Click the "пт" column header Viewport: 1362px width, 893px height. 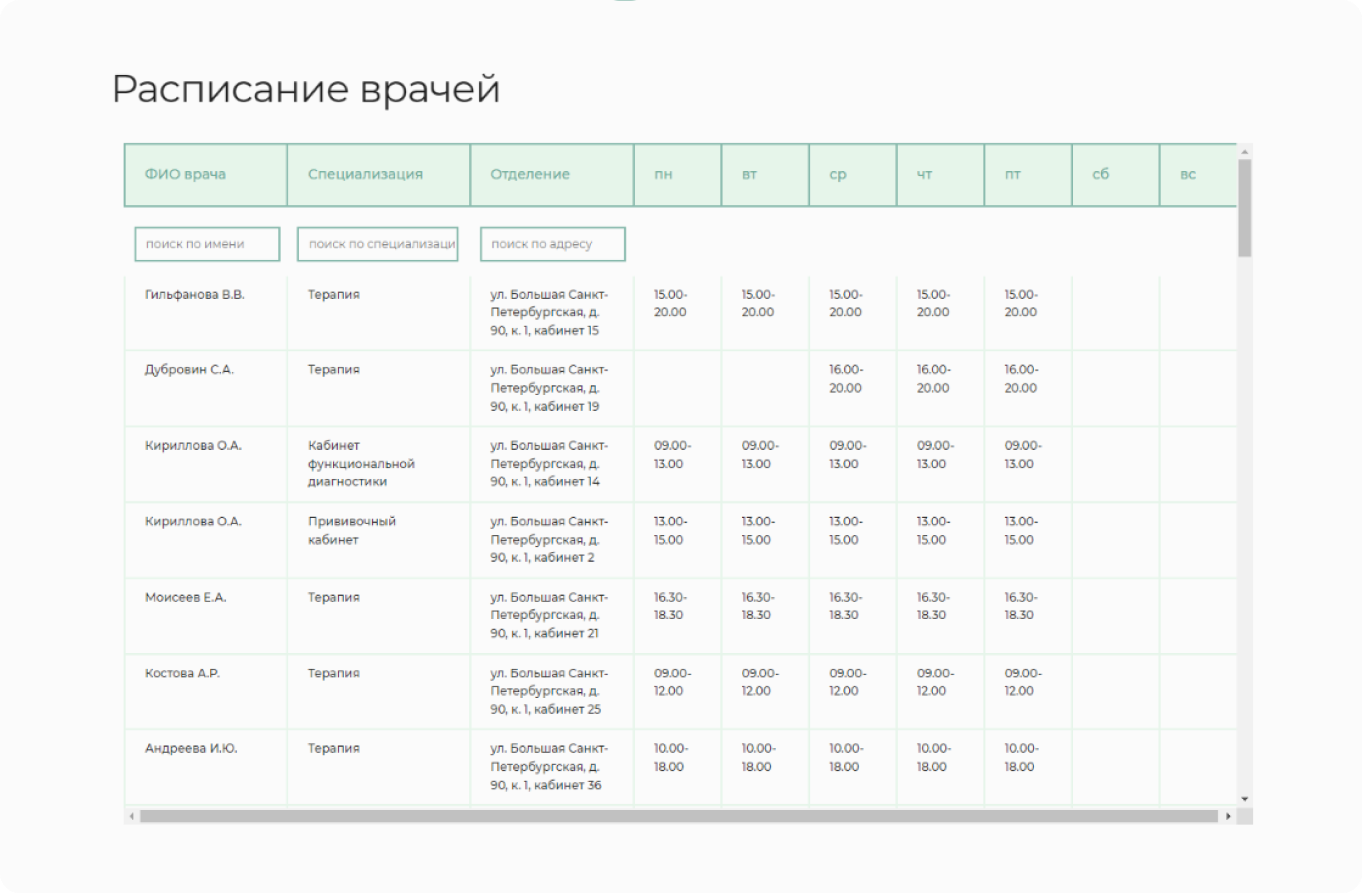click(1028, 175)
